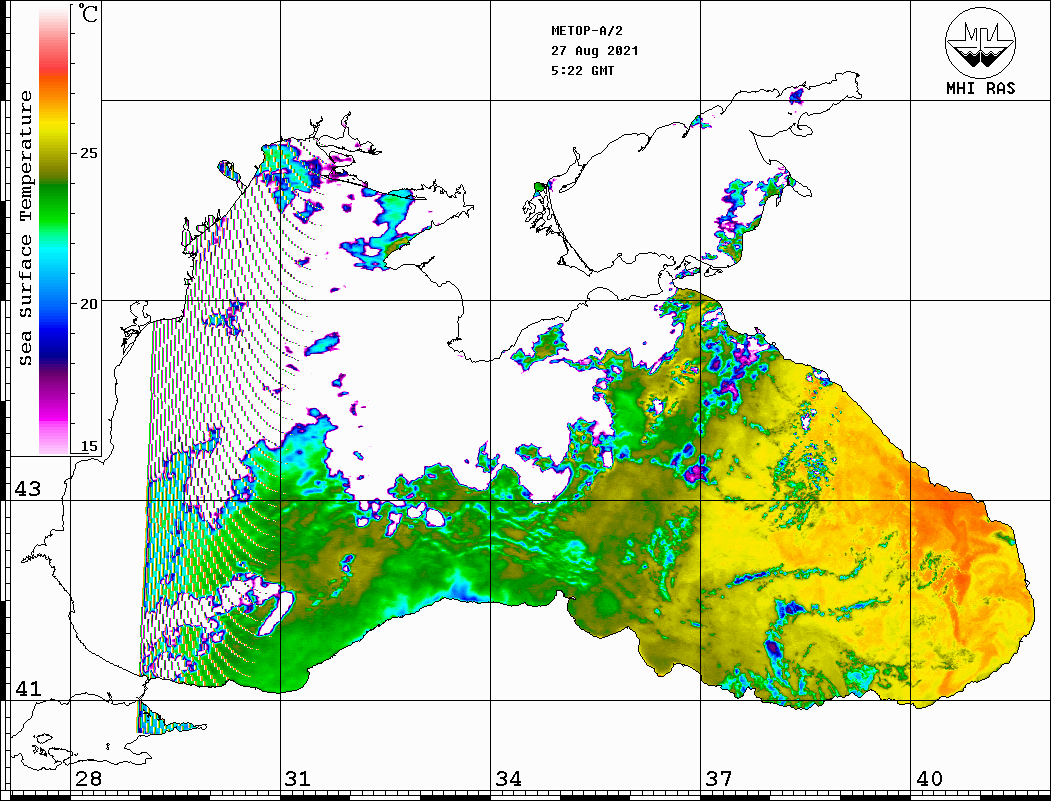The height and width of the screenshot is (801, 1051).
Task: Click the longitude label 40
Action: click(929, 779)
